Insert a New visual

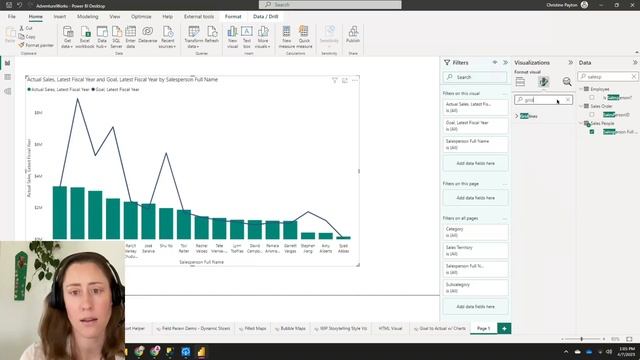pyautogui.click(x=232, y=37)
